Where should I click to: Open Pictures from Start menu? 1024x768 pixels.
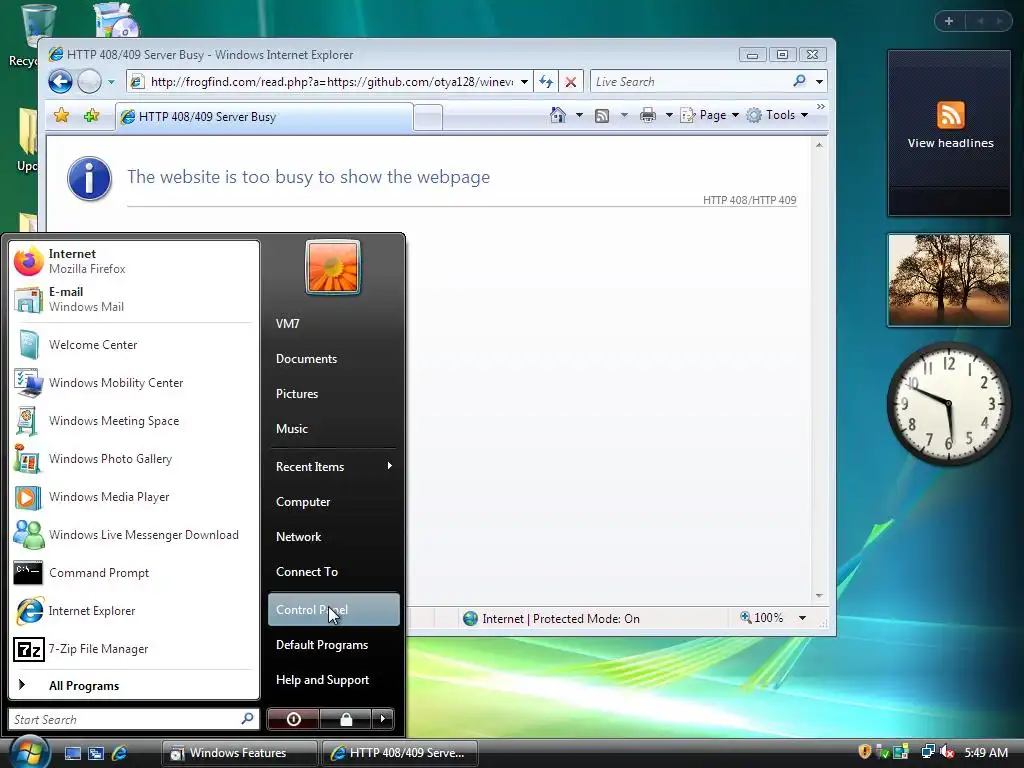(x=334, y=394)
